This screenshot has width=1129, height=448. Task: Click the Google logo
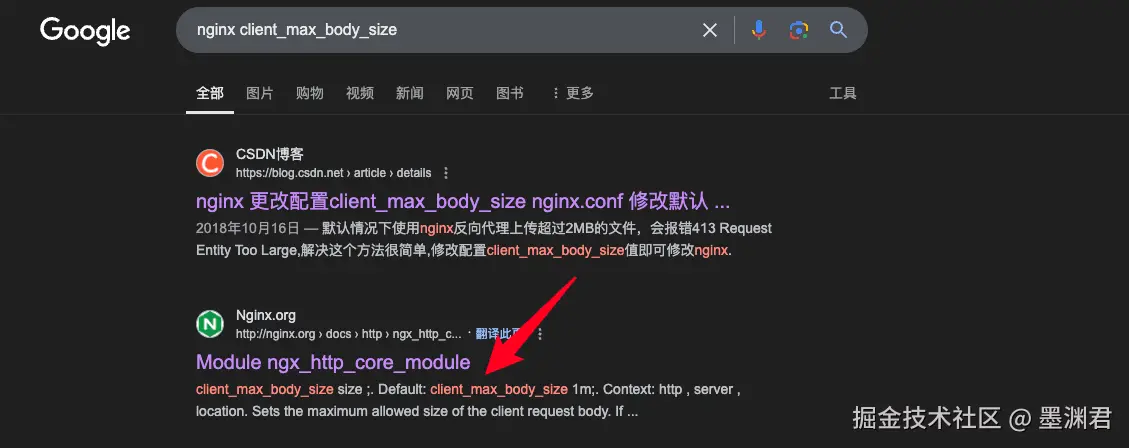pos(85,31)
